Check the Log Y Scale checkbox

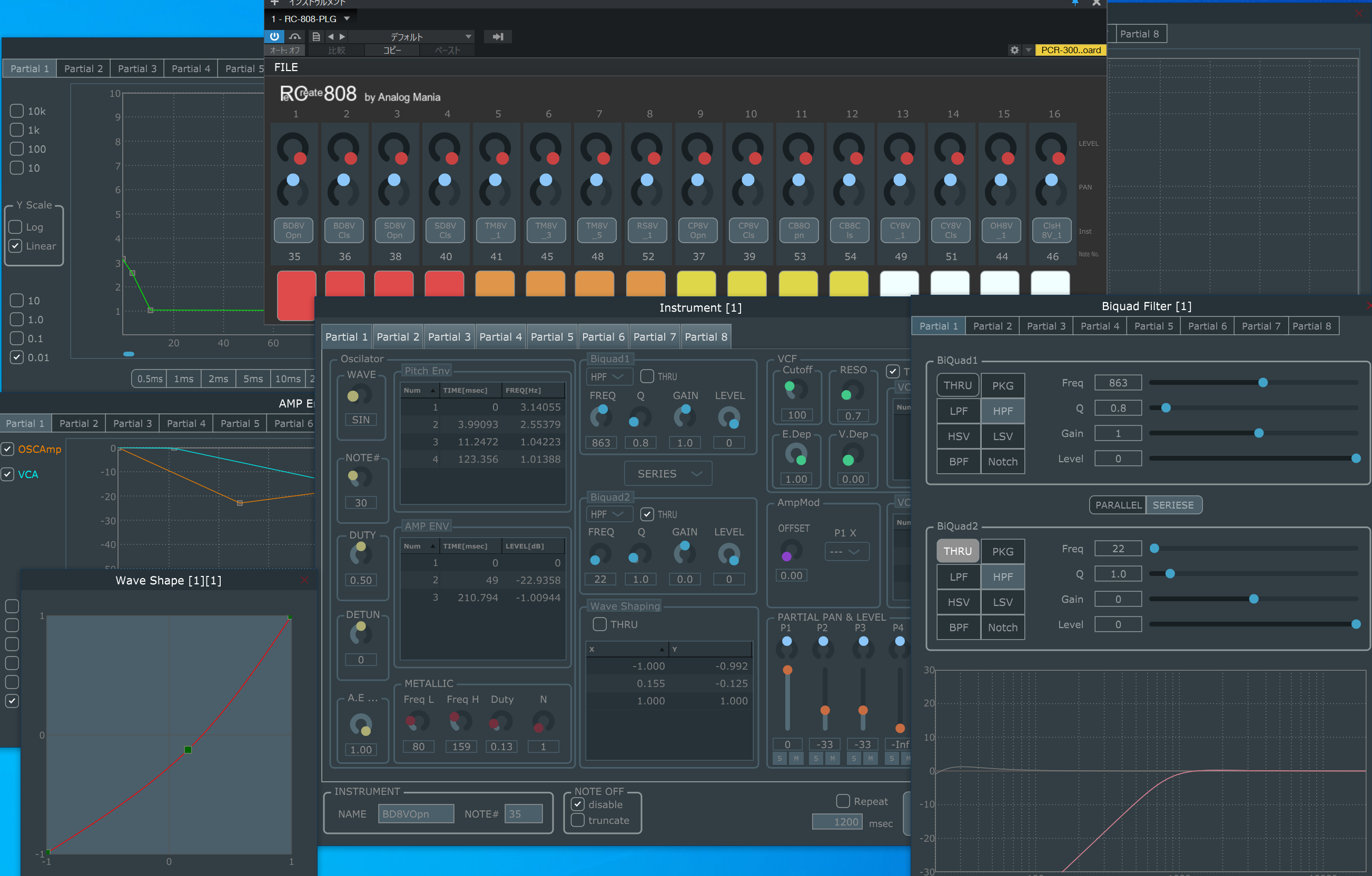(15, 227)
